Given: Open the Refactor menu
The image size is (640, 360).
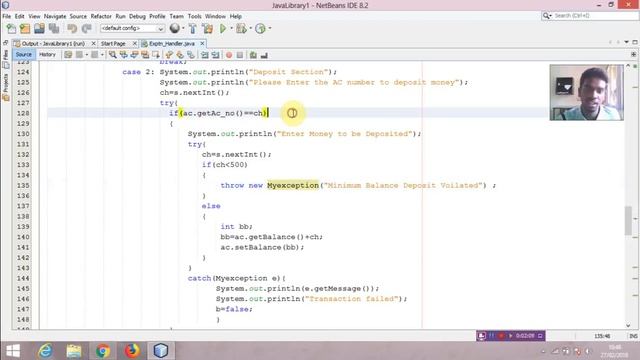Looking at the screenshot, I should pos(101,16).
